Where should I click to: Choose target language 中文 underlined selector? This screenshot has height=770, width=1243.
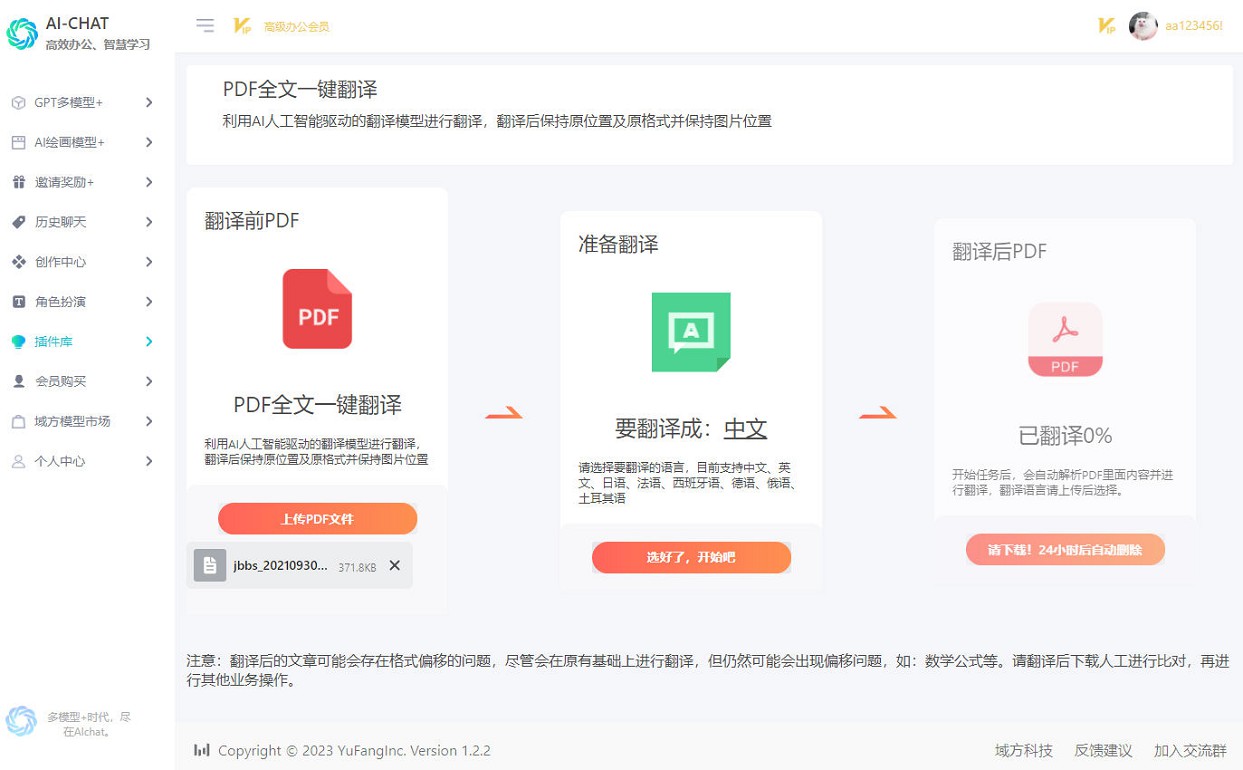click(745, 430)
